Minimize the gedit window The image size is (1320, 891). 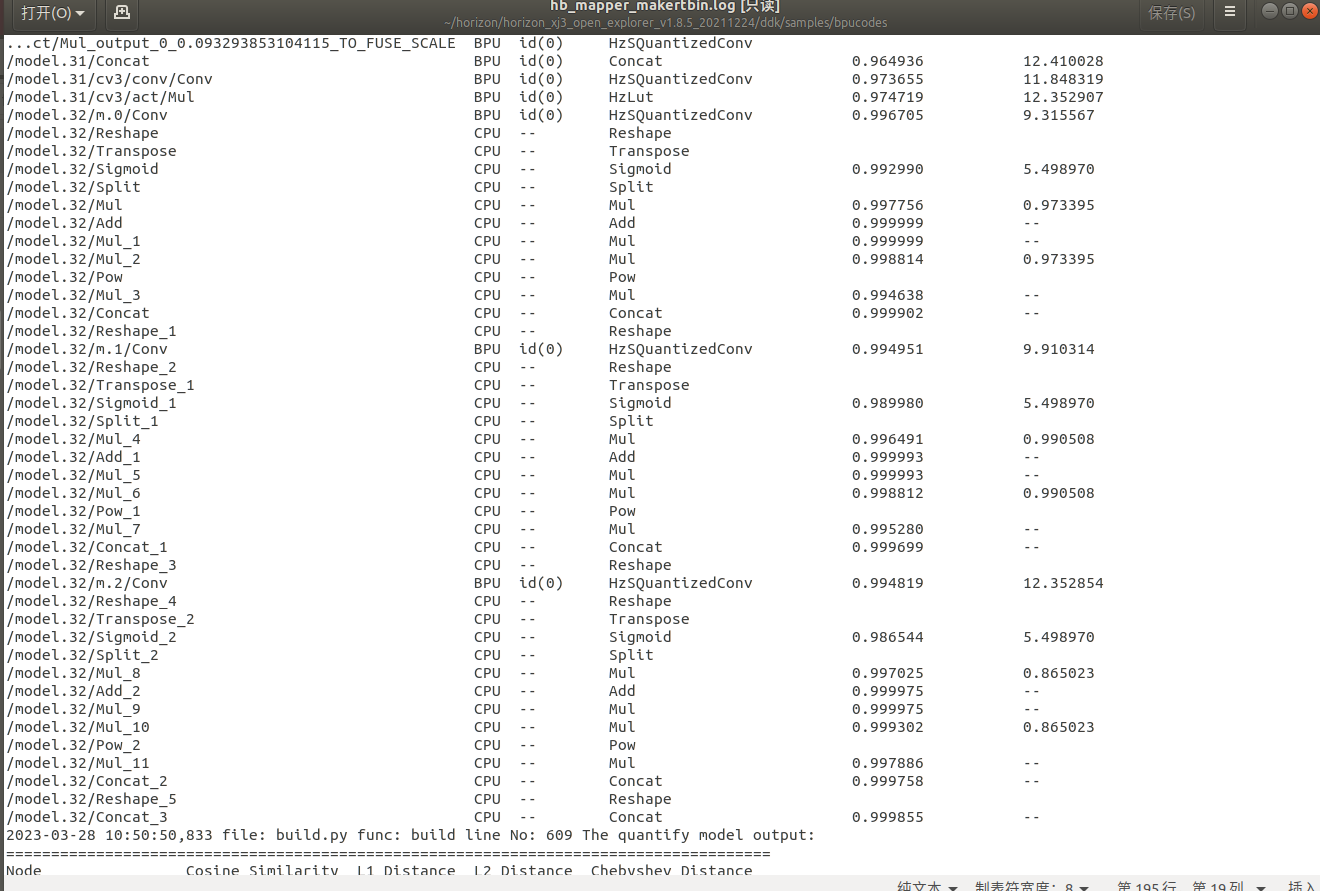tap(1269, 11)
